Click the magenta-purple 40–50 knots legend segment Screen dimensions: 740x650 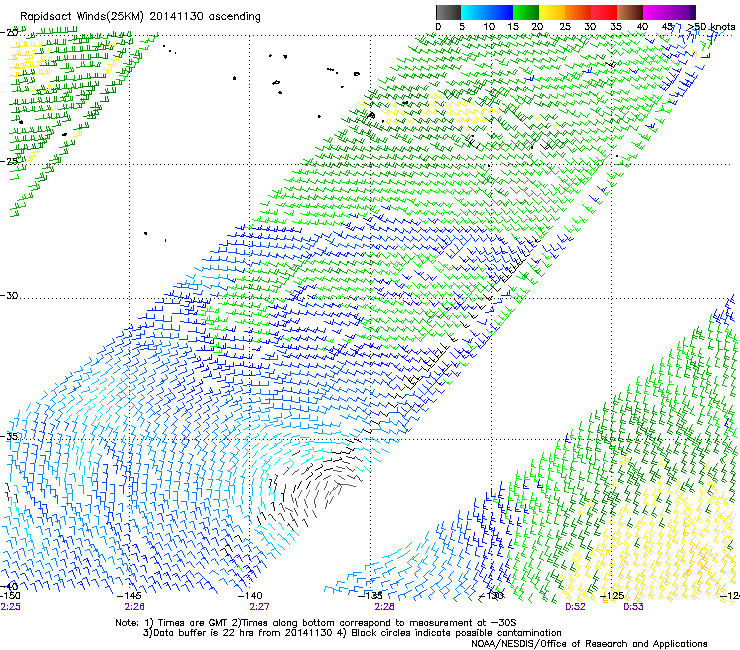pyautogui.click(x=669, y=12)
